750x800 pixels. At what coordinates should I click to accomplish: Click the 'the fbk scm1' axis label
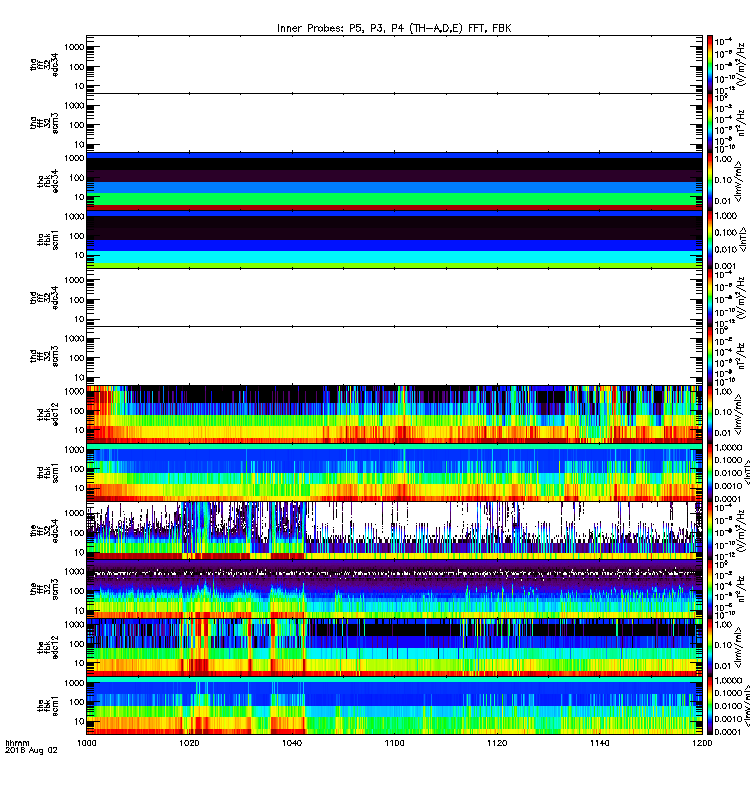point(48,706)
